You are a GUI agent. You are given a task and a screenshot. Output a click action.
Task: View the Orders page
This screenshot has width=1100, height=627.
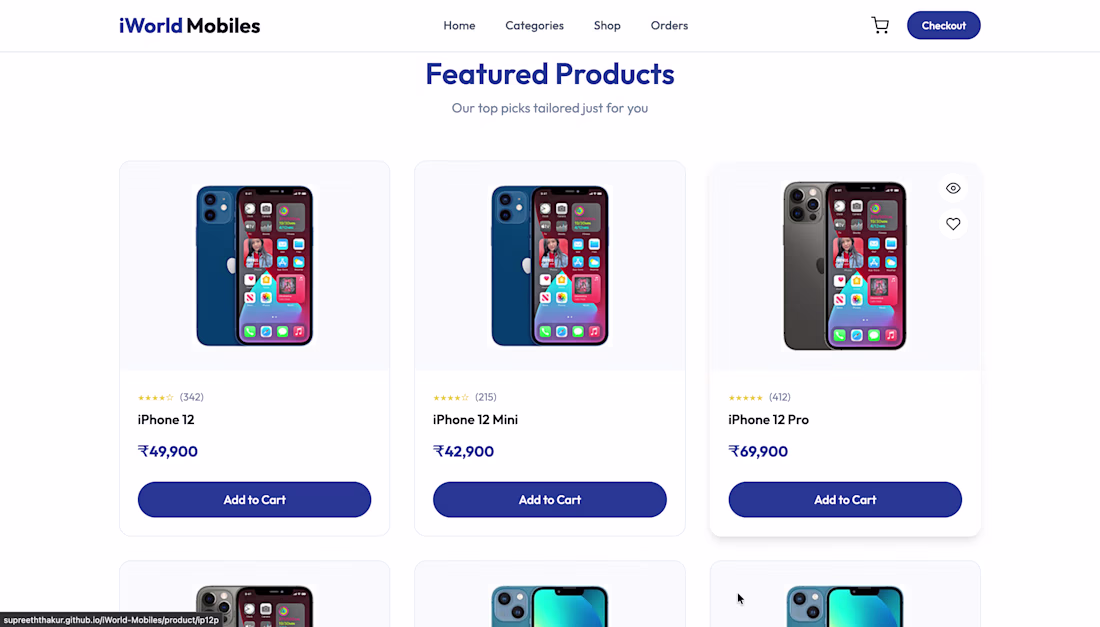[x=669, y=25]
